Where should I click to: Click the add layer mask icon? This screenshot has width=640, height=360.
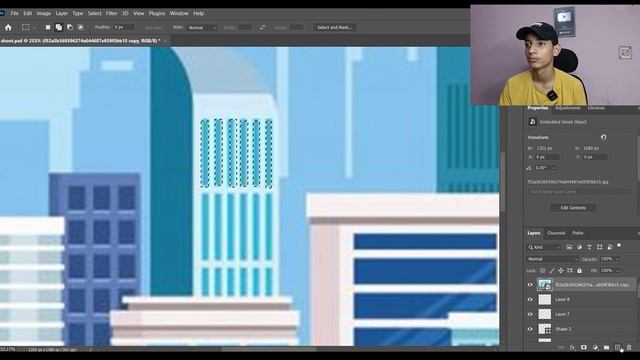coord(584,347)
